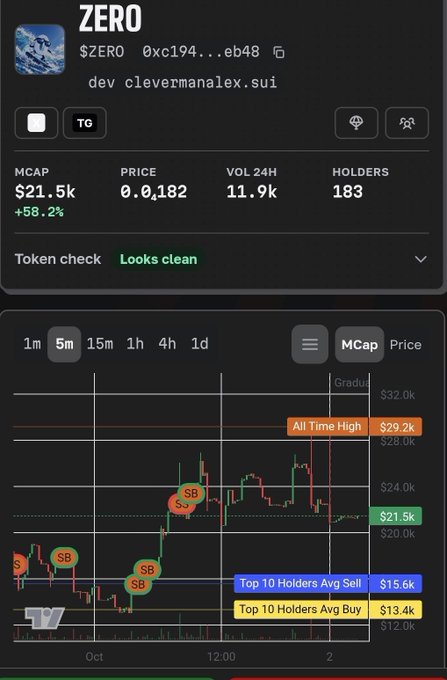Screen dimensions: 447x680
Task: Click the blue Top 10 Holders Avg Sell label
Action: tap(300, 583)
